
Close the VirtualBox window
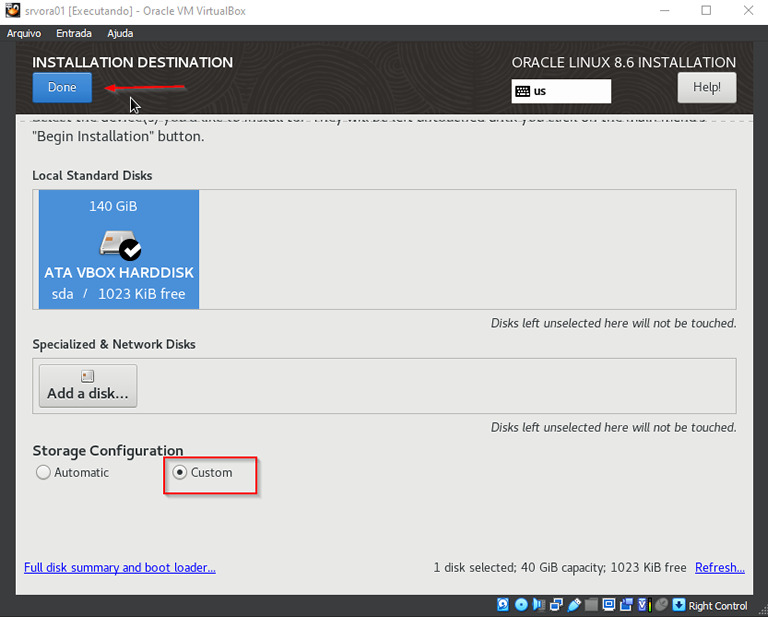(x=748, y=10)
